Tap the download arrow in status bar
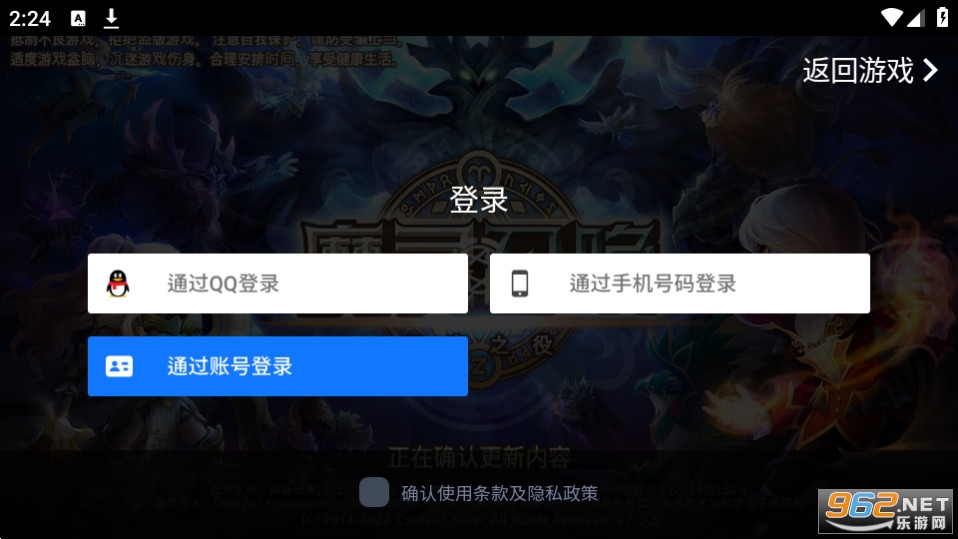 tap(111, 18)
